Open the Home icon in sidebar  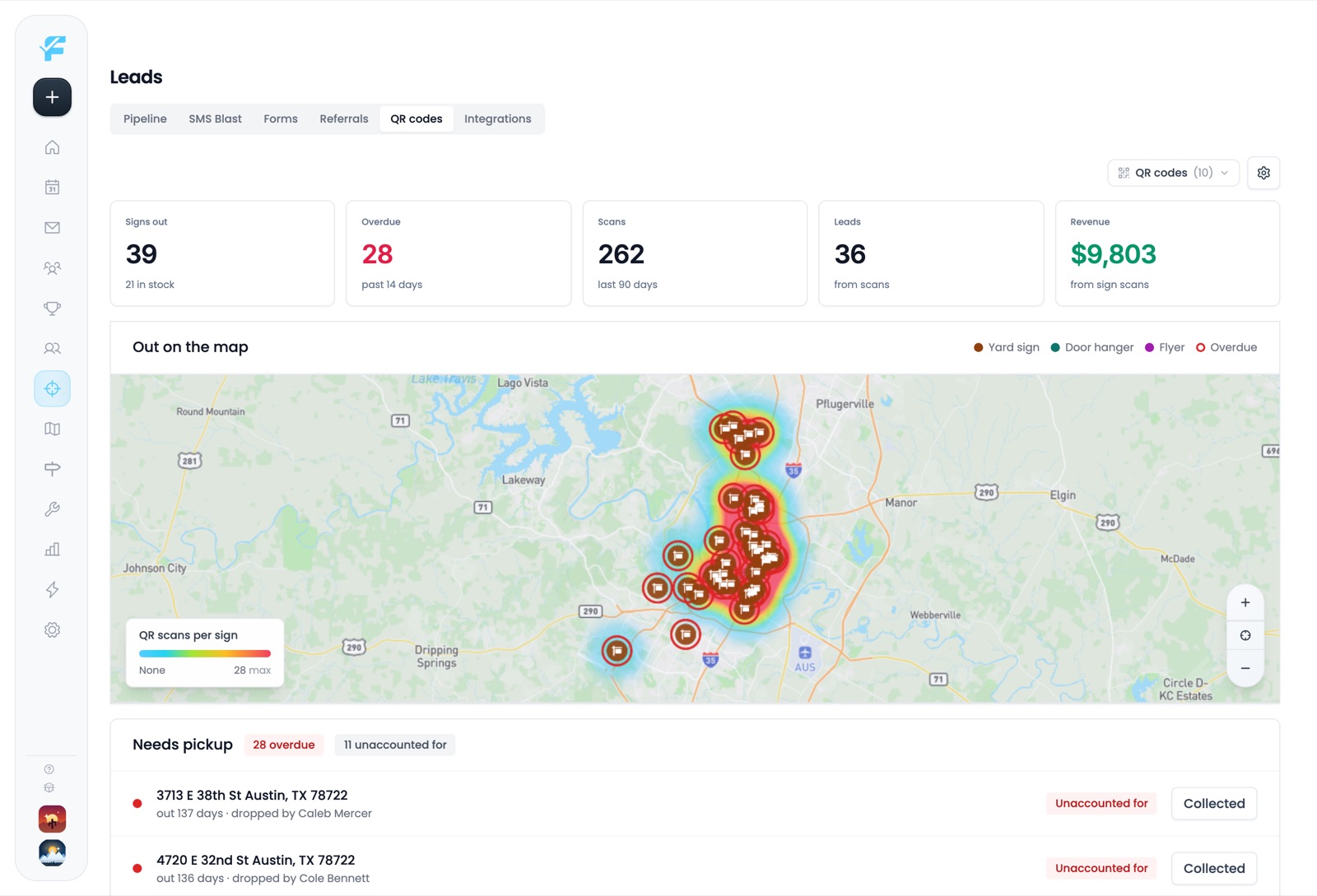point(52,147)
